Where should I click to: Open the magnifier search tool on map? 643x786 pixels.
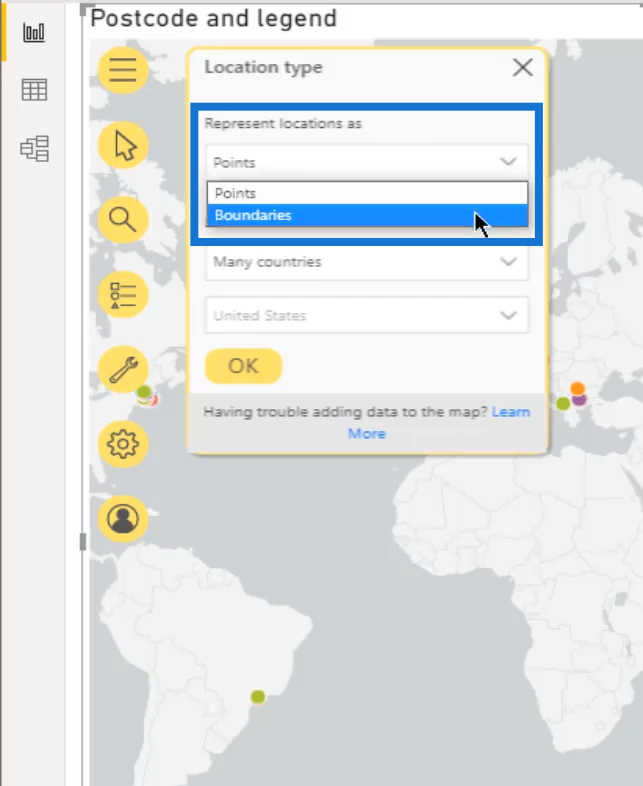(x=123, y=220)
